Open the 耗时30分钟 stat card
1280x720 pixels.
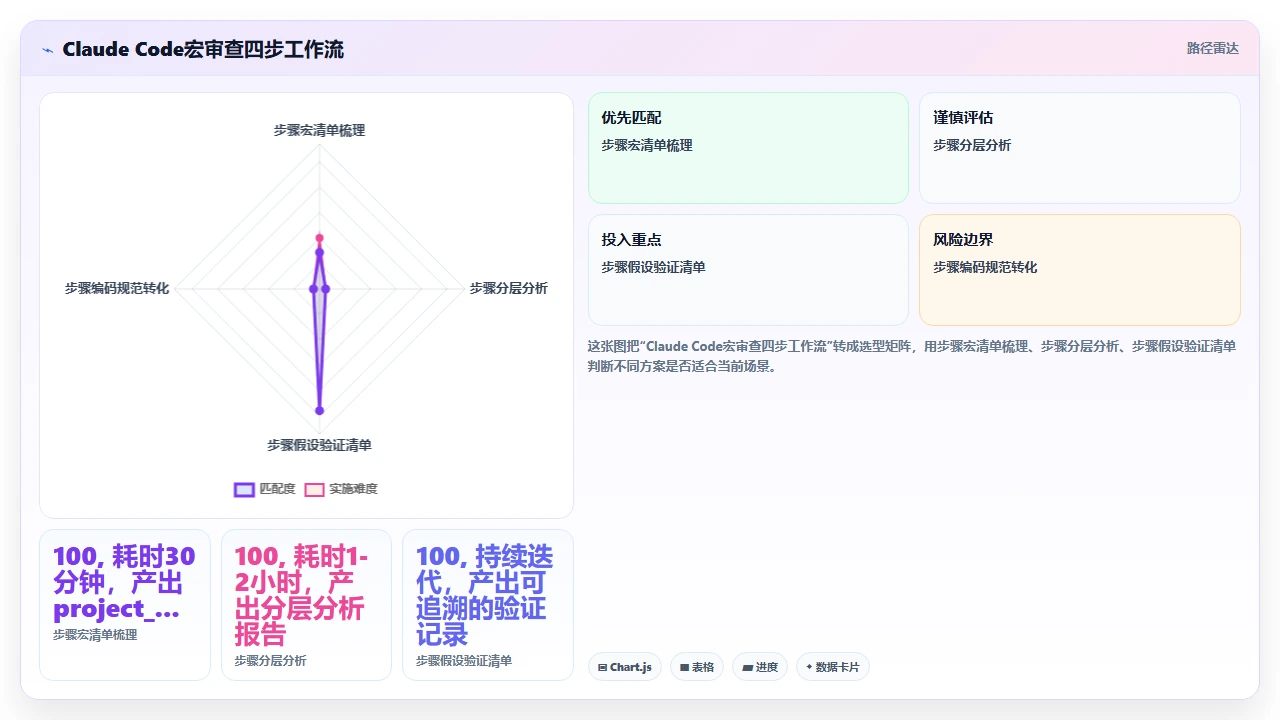coord(125,605)
